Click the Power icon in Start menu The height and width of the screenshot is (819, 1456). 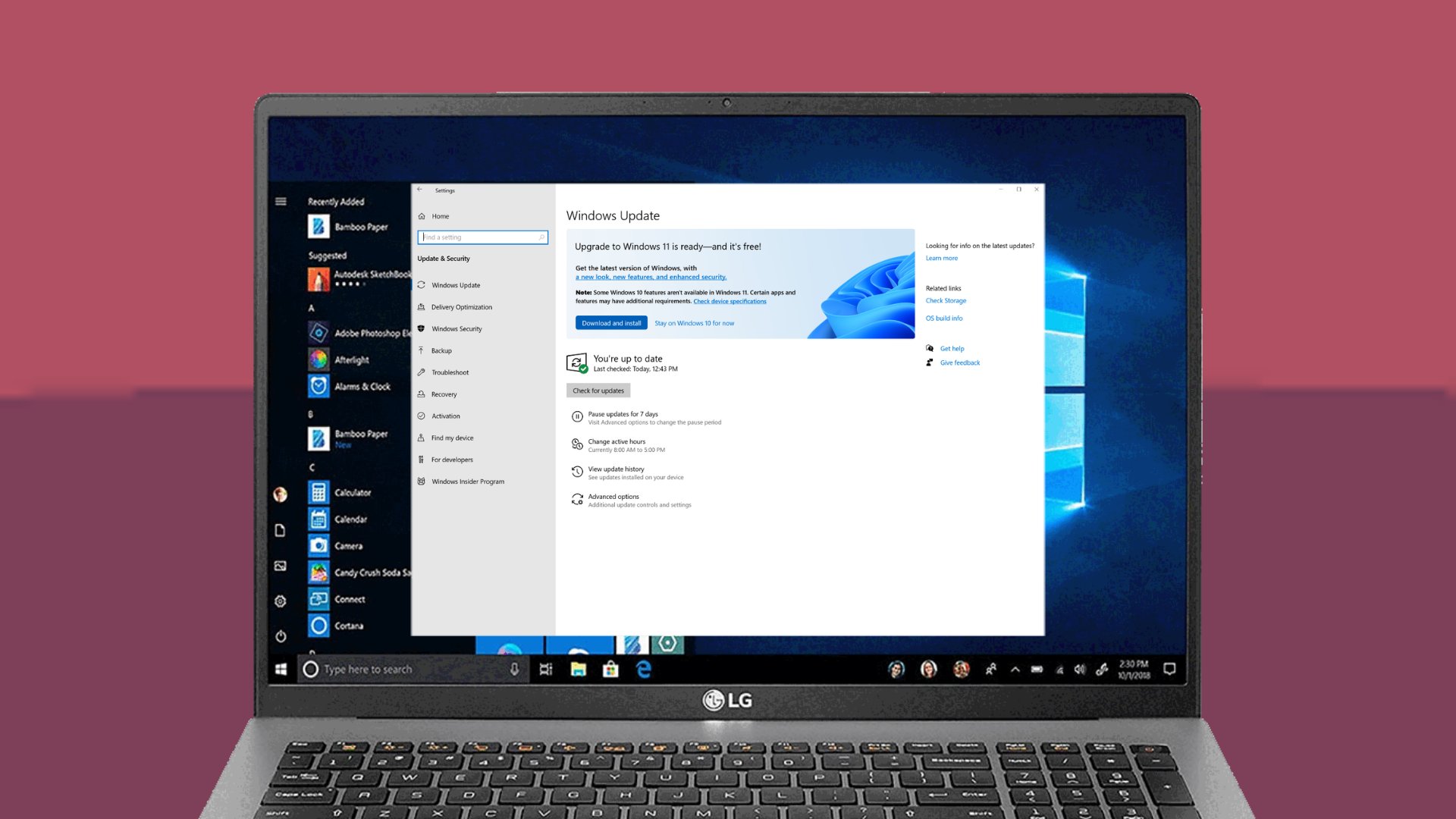tap(281, 636)
